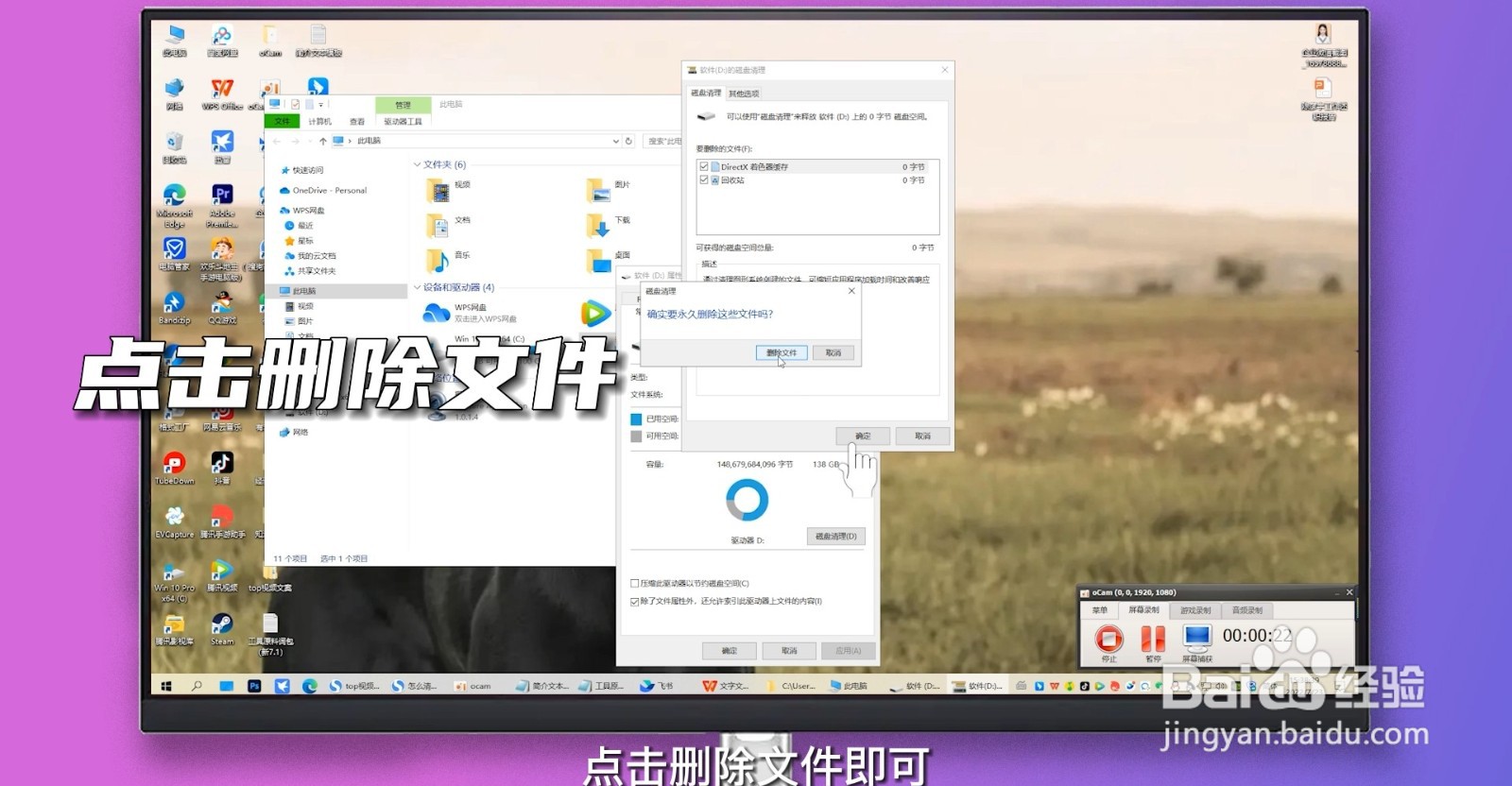Open the 查看 ribbon tab
The height and width of the screenshot is (786, 1512).
pos(356,121)
